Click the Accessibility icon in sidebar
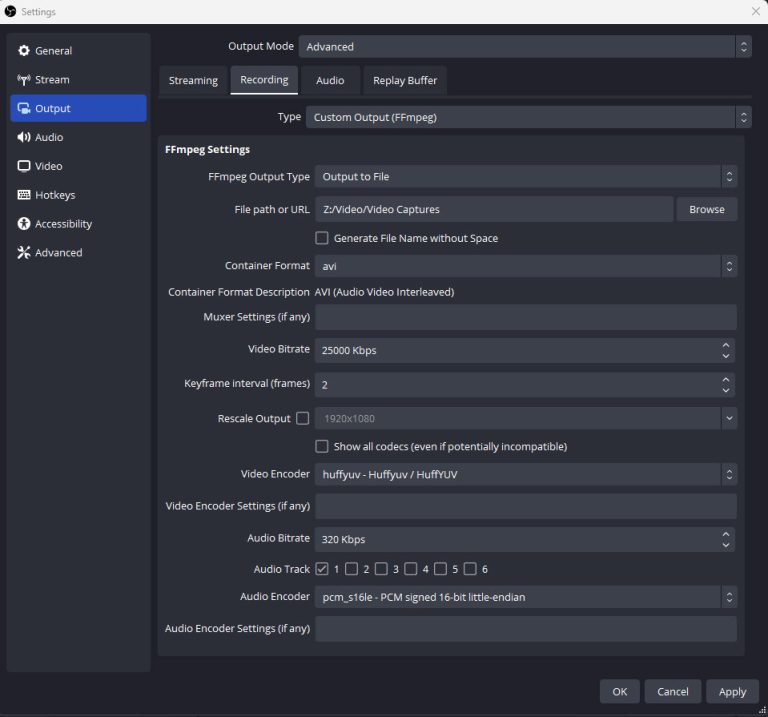This screenshot has height=717, width=768. (24, 224)
